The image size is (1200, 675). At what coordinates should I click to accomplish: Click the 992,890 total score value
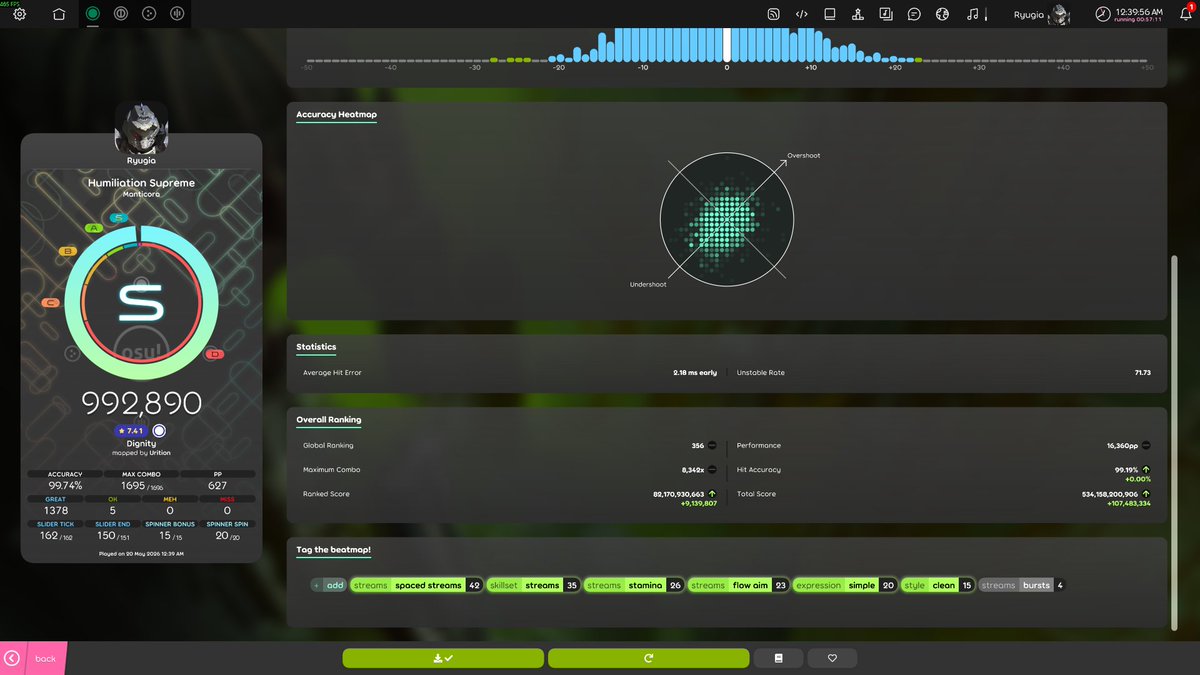[141, 404]
